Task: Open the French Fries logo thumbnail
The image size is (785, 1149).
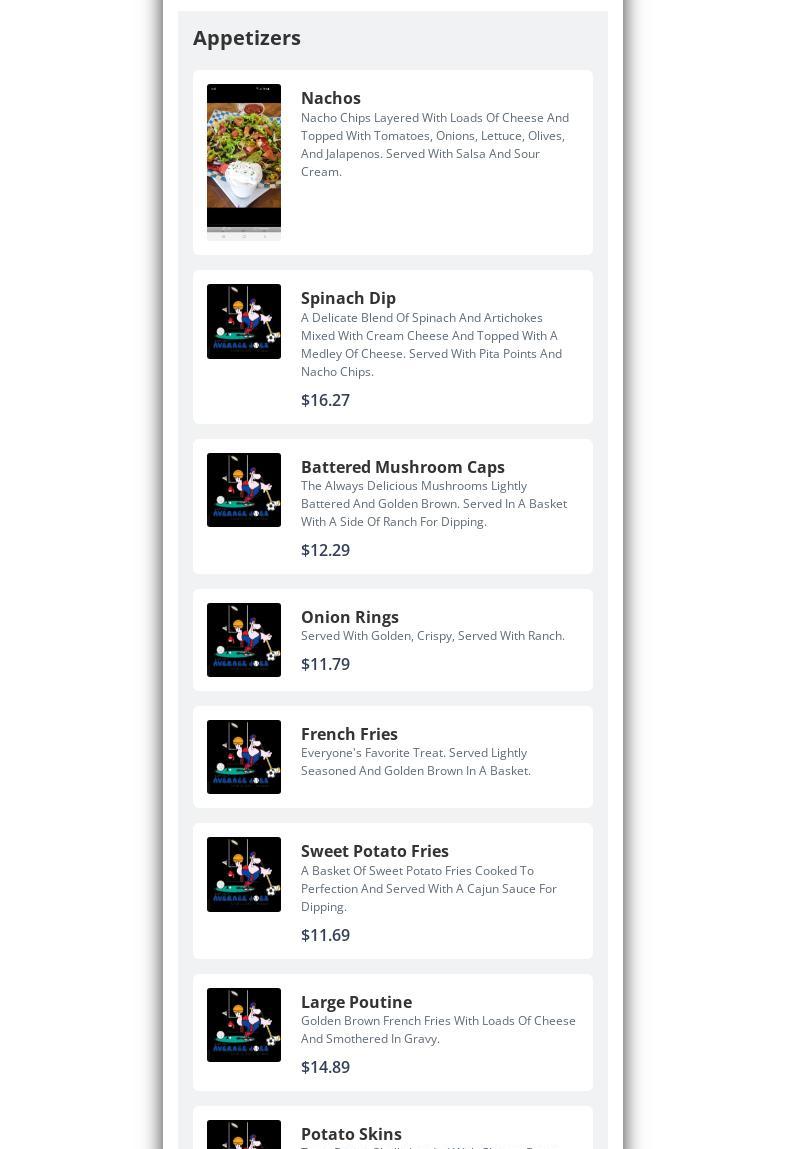Action: (x=243, y=757)
